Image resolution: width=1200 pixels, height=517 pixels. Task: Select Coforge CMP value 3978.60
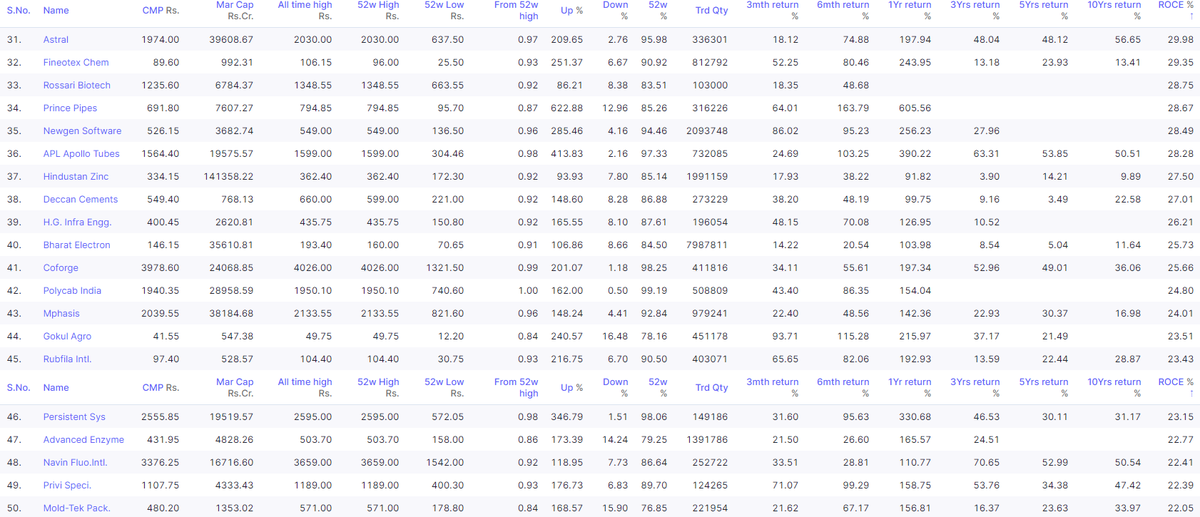[x=162, y=268]
